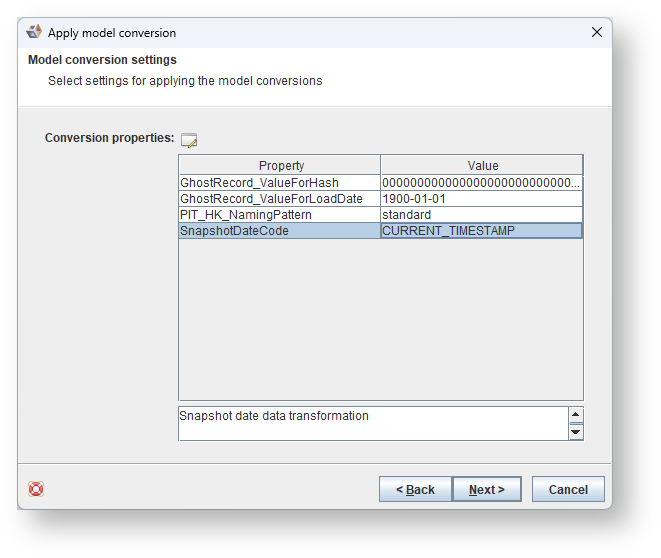Click the Value column header
The width and height of the screenshot is (661, 558).
tap(482, 166)
